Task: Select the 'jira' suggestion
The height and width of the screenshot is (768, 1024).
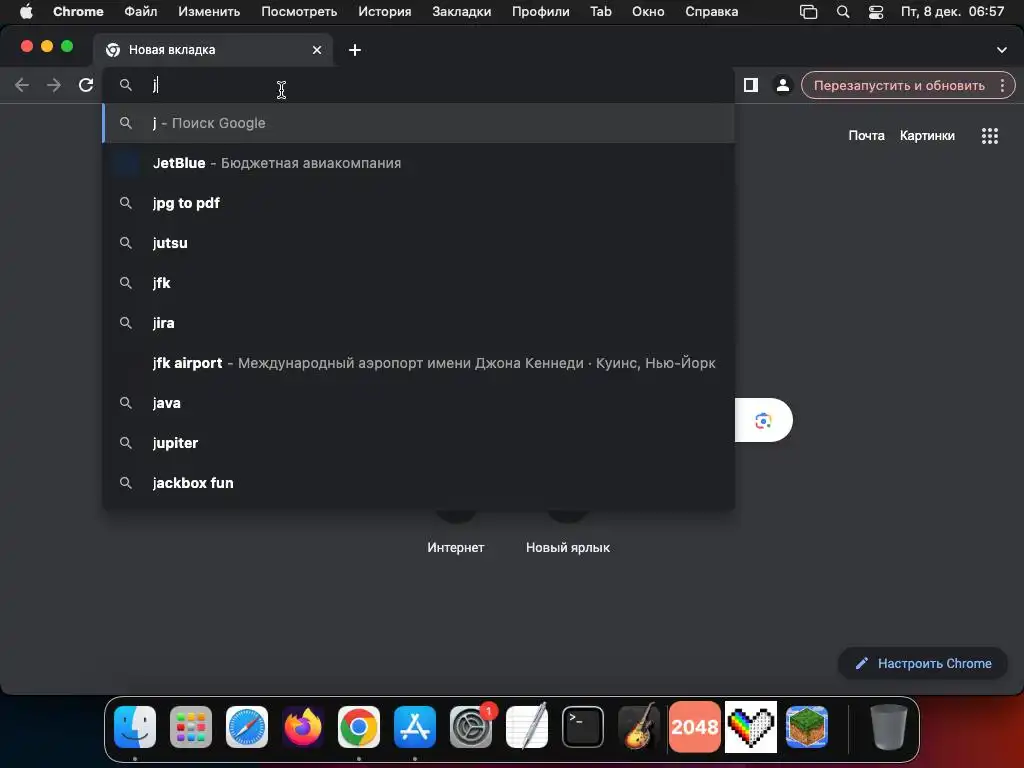Action: 419,323
